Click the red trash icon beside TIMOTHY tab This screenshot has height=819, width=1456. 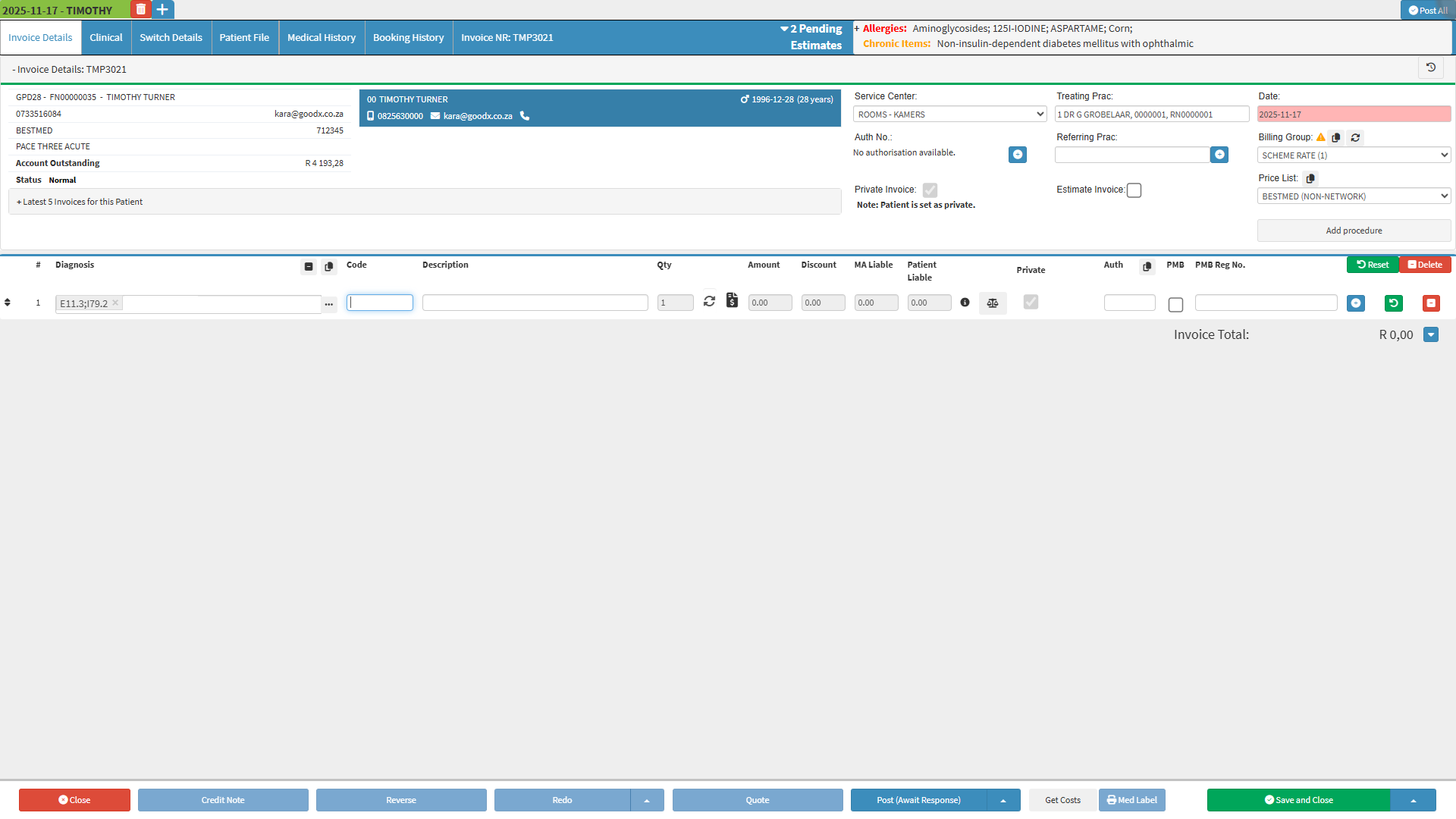coord(140,10)
